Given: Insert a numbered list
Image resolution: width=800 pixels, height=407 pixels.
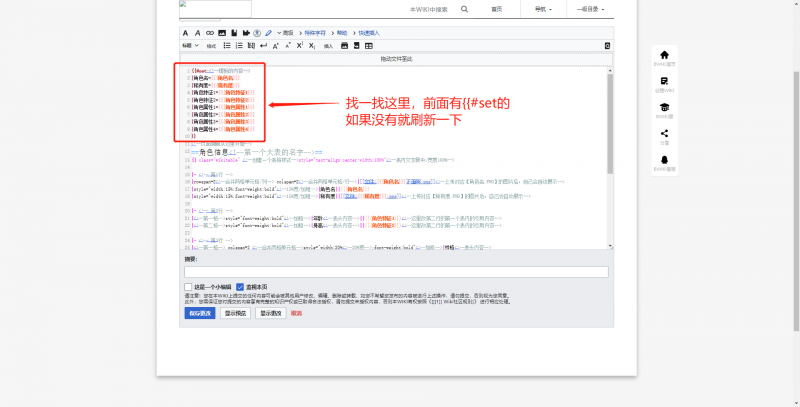Looking at the screenshot, I should pyautogui.click(x=239, y=46).
